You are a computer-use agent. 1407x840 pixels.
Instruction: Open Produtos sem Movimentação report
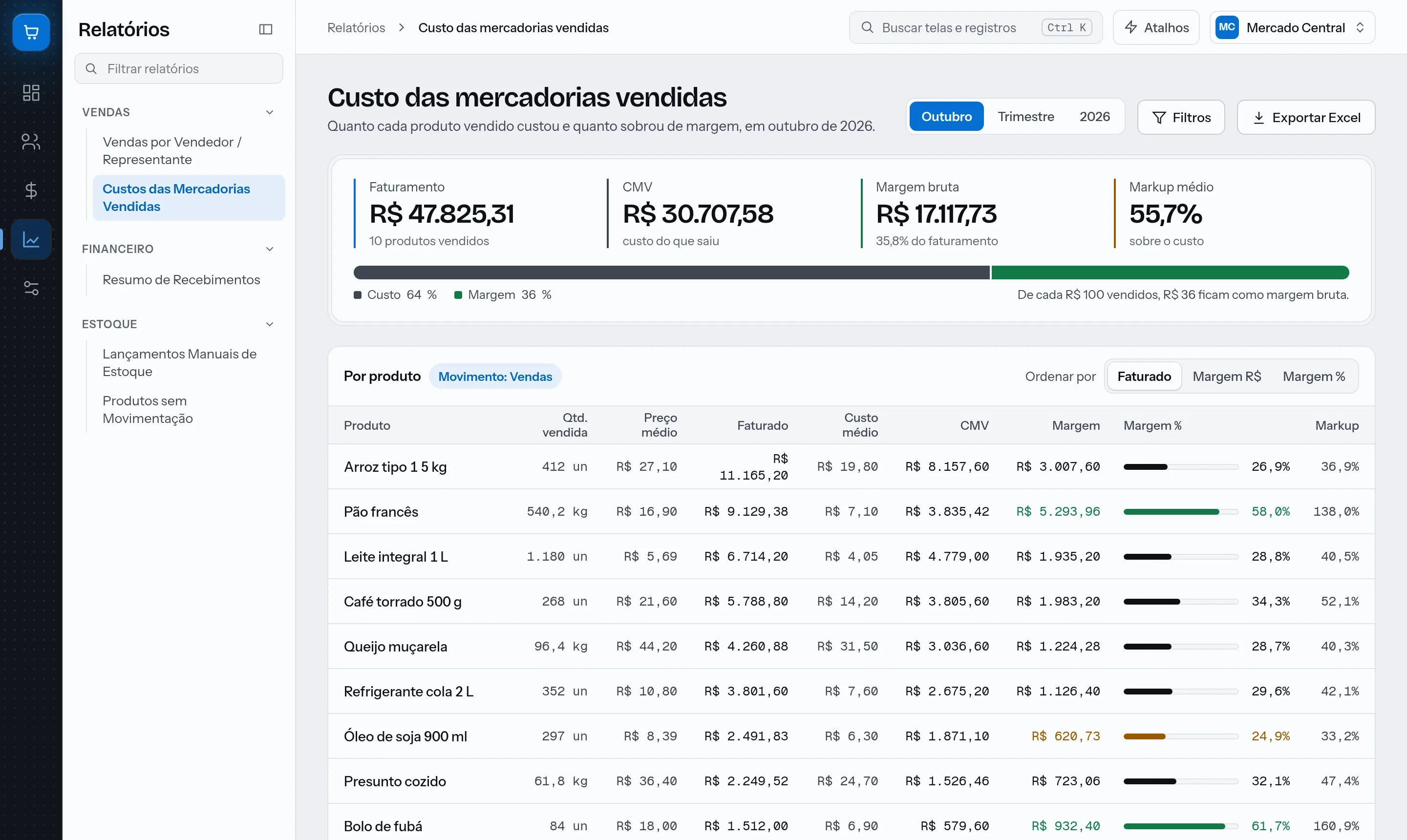coord(189,409)
